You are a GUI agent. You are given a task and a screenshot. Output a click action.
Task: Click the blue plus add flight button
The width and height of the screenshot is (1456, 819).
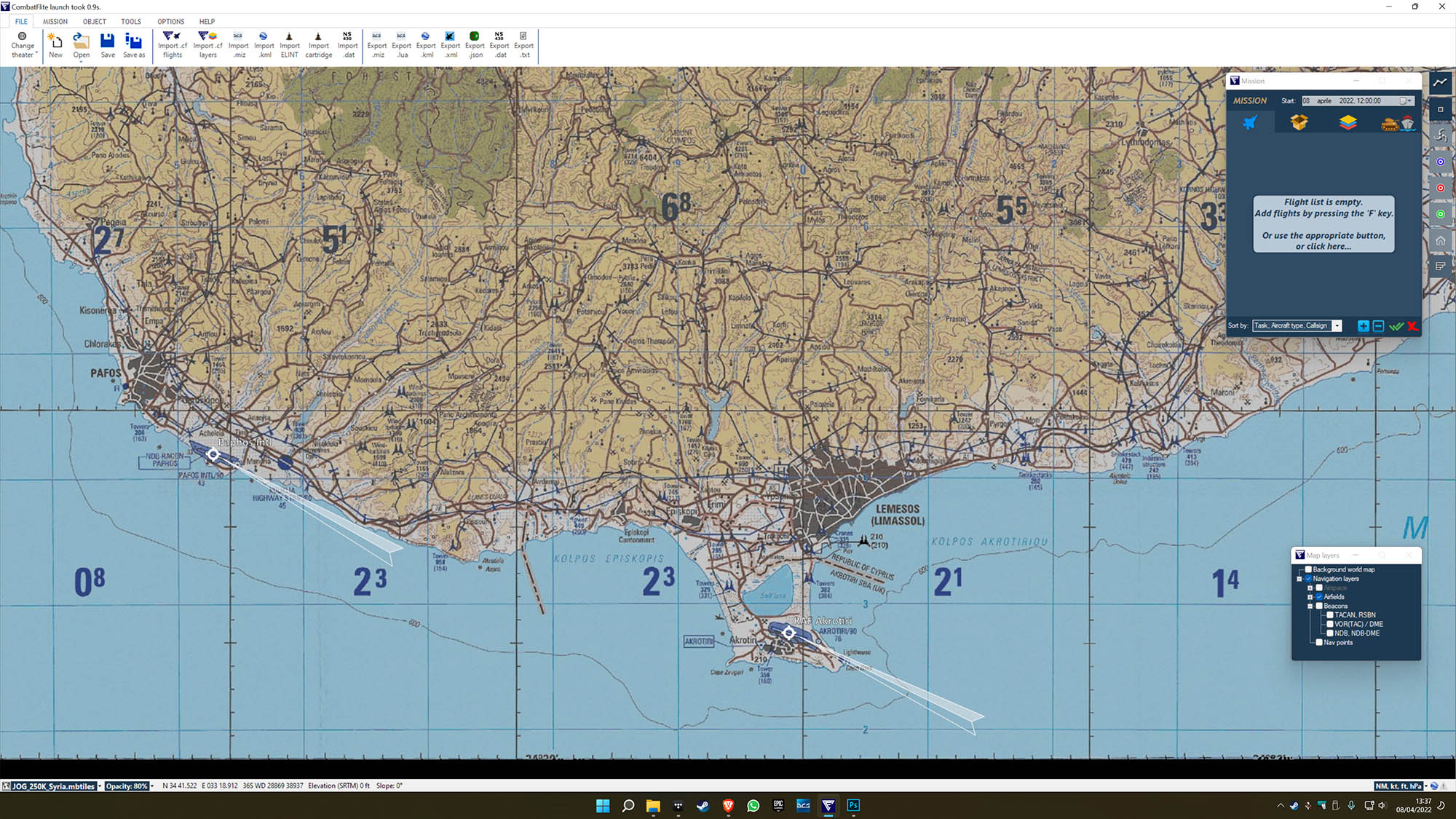coord(1363,326)
